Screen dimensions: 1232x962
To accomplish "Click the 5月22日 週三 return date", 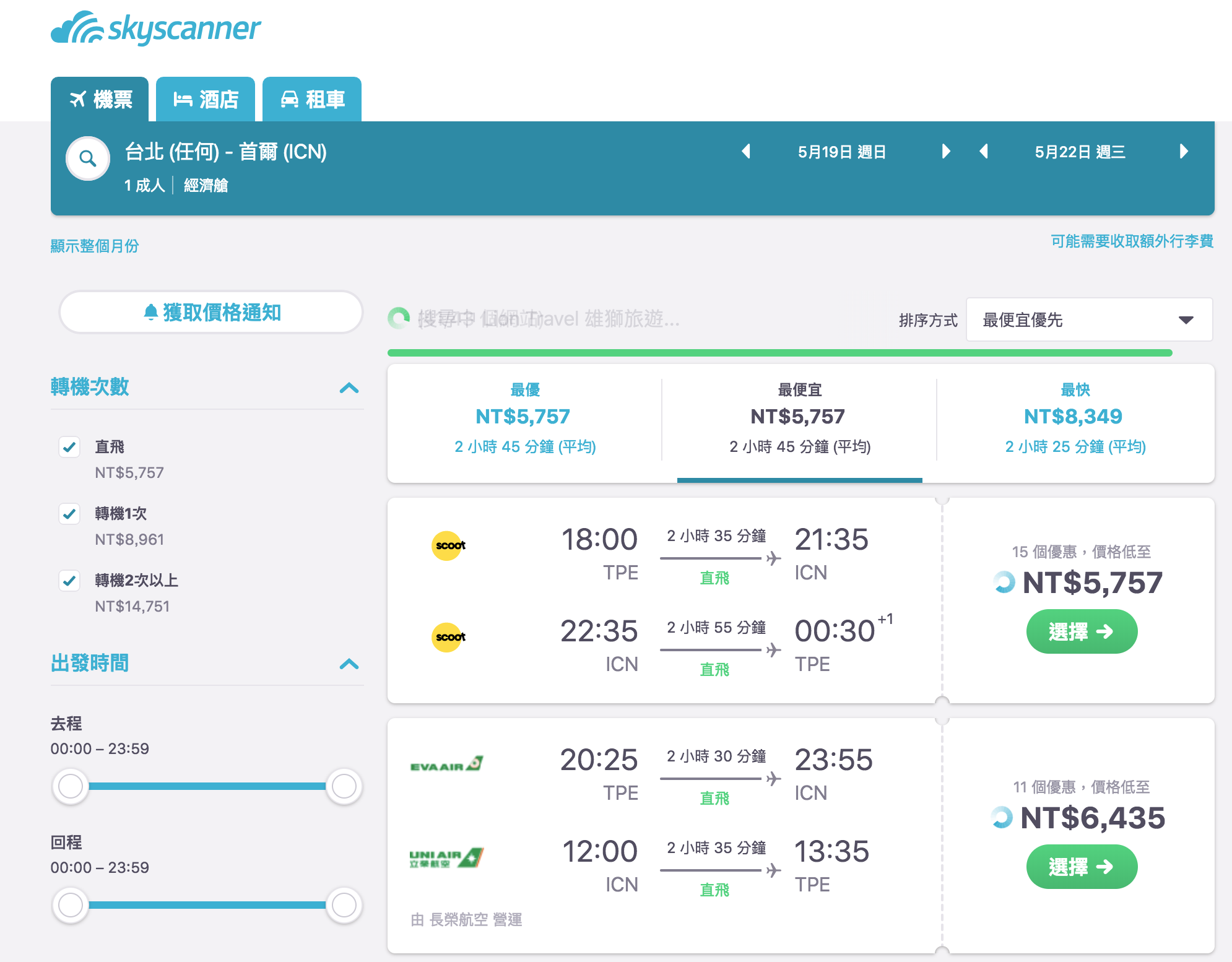I will pos(1080,152).
